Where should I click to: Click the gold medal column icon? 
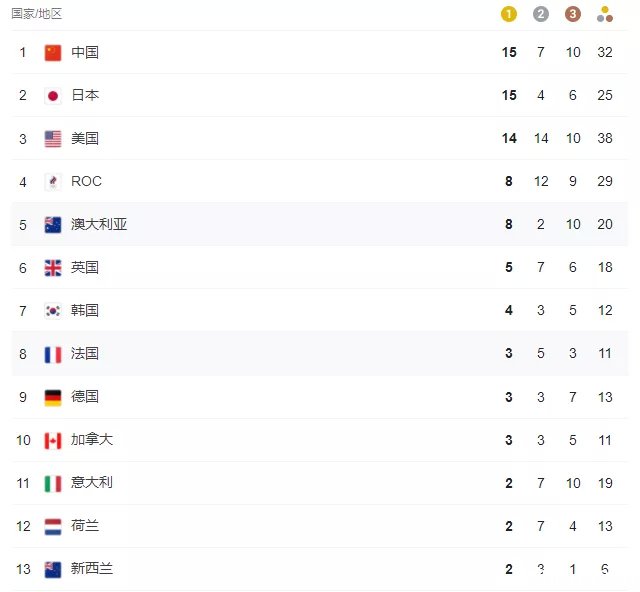(509, 14)
